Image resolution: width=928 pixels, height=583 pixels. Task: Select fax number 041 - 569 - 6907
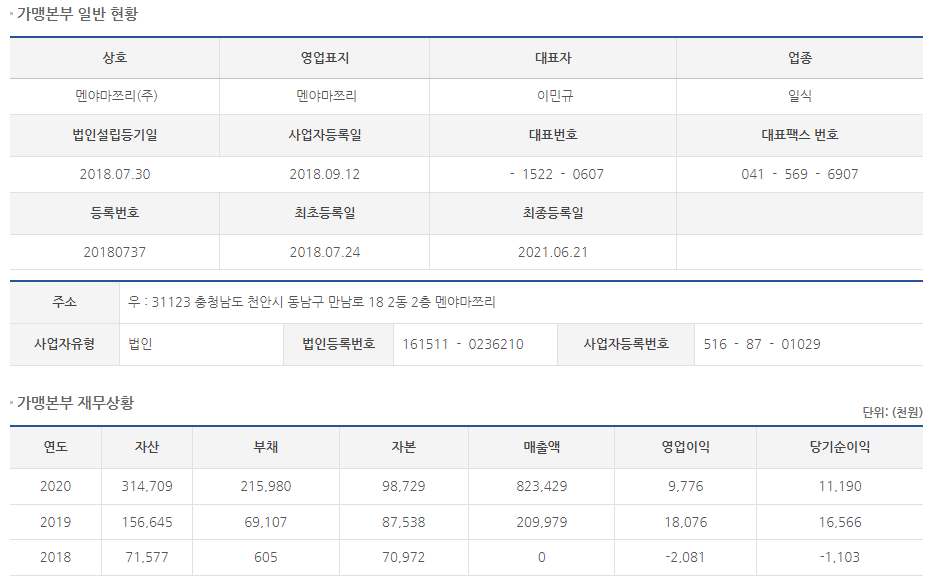point(800,174)
